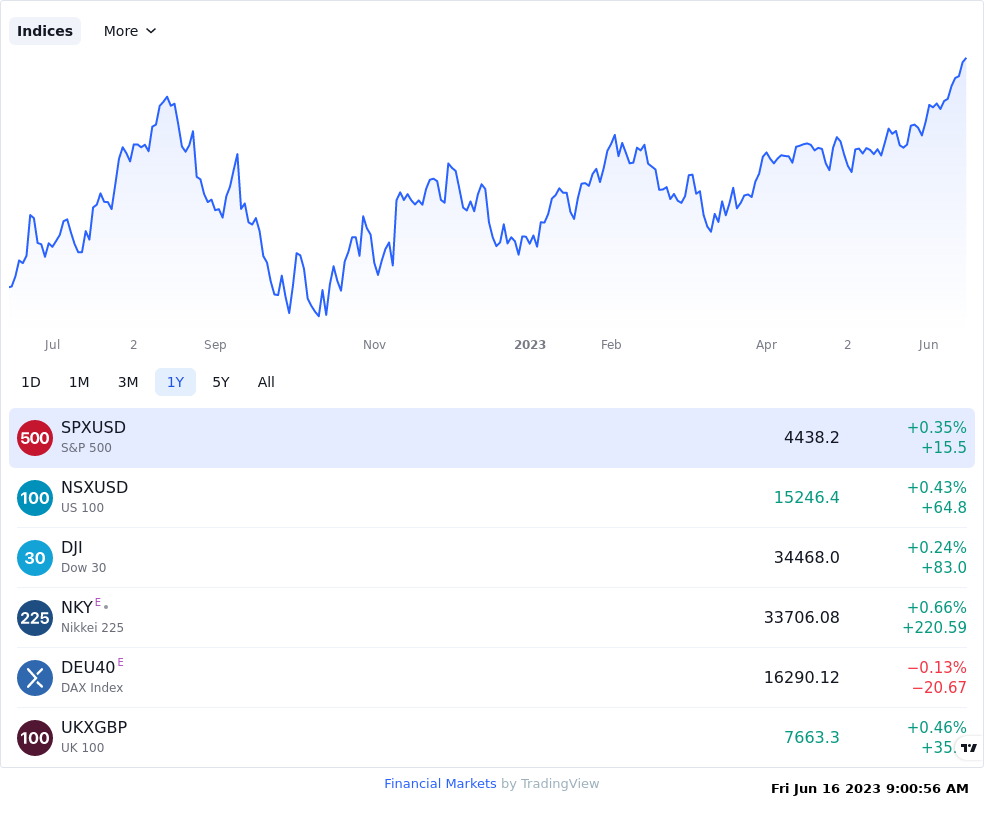Click the UK 100 description label
The image size is (984, 820).
(x=82, y=748)
